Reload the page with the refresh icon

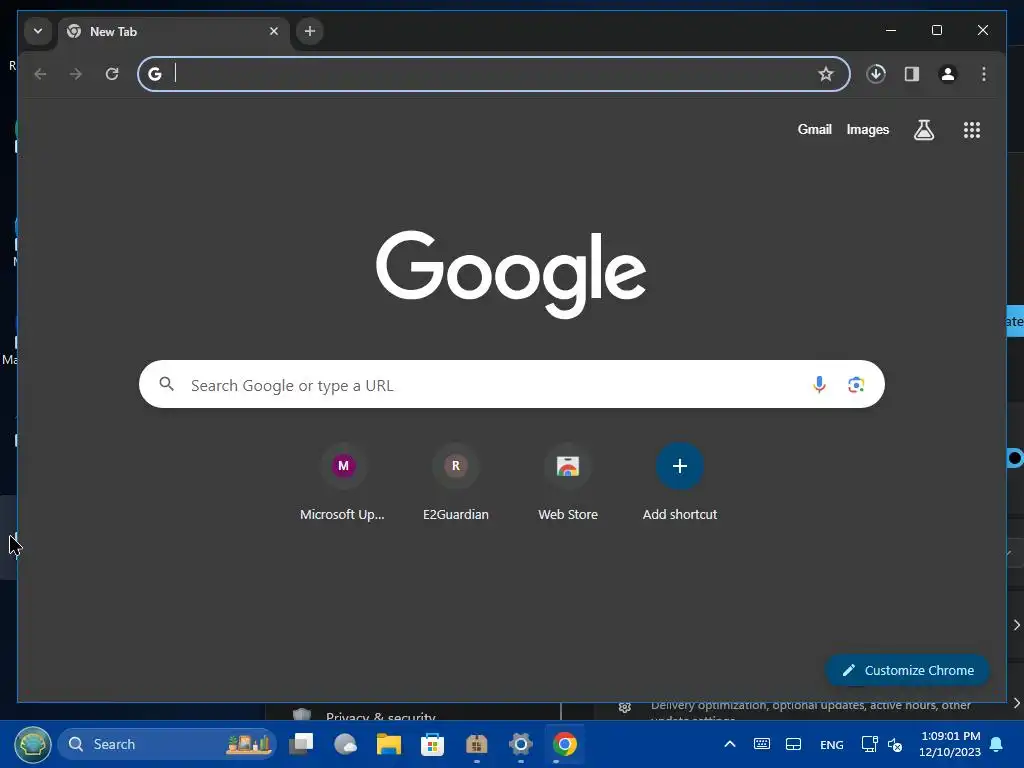click(x=112, y=74)
